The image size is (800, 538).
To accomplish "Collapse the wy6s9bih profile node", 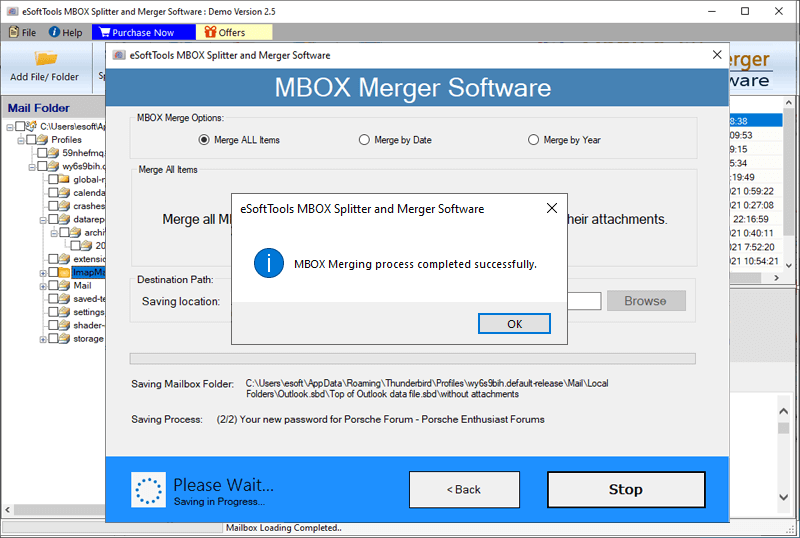I will coord(32,167).
